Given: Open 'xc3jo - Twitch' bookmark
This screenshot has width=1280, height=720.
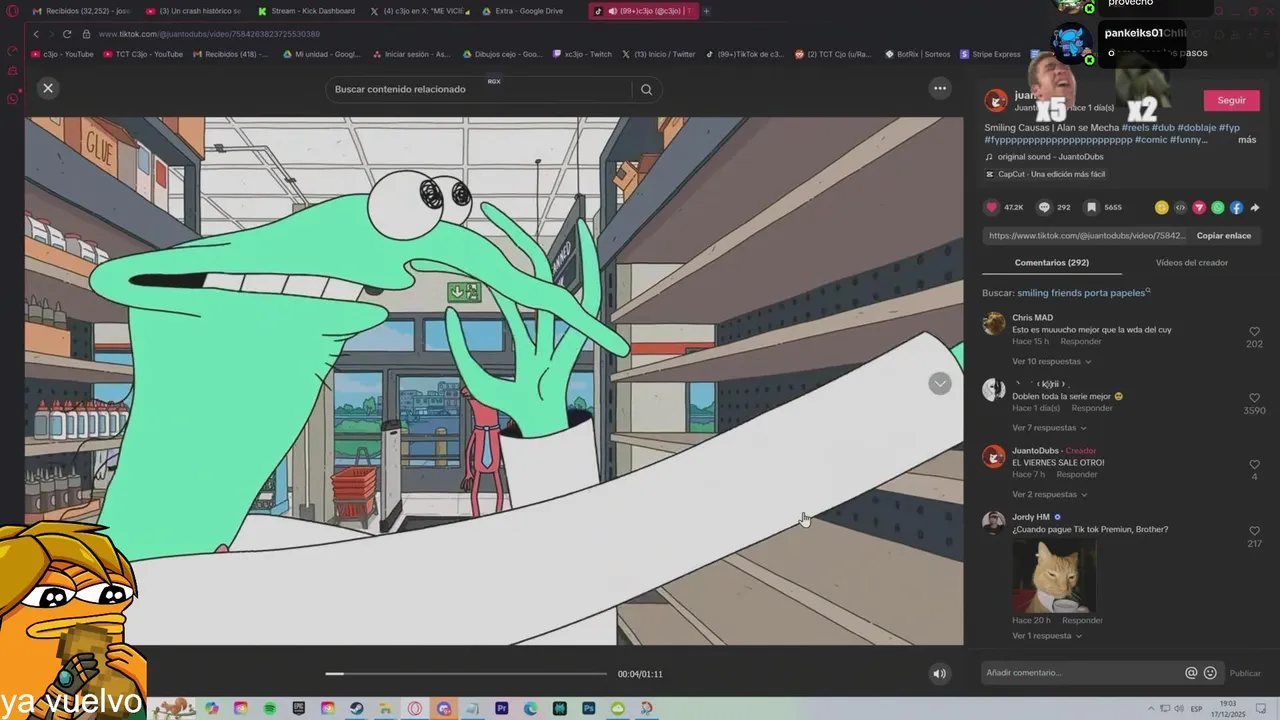Looking at the screenshot, I should [581, 54].
